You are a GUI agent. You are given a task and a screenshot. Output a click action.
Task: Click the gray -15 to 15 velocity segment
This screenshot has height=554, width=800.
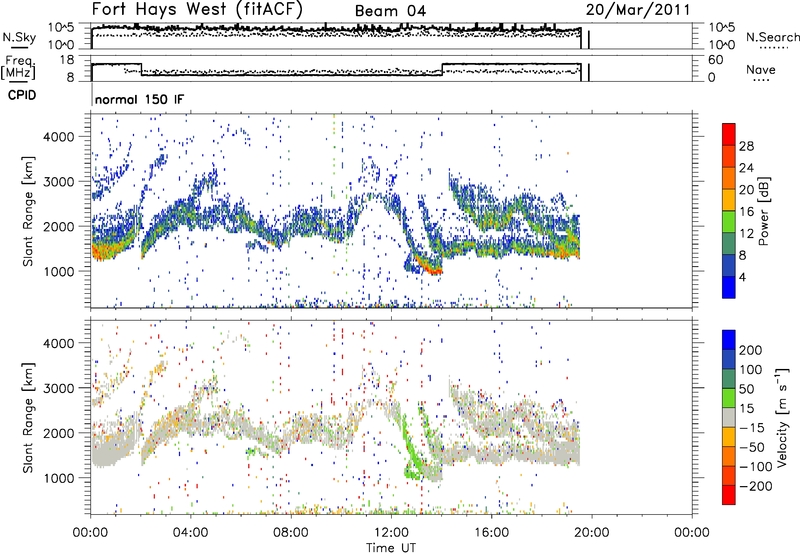729,417
